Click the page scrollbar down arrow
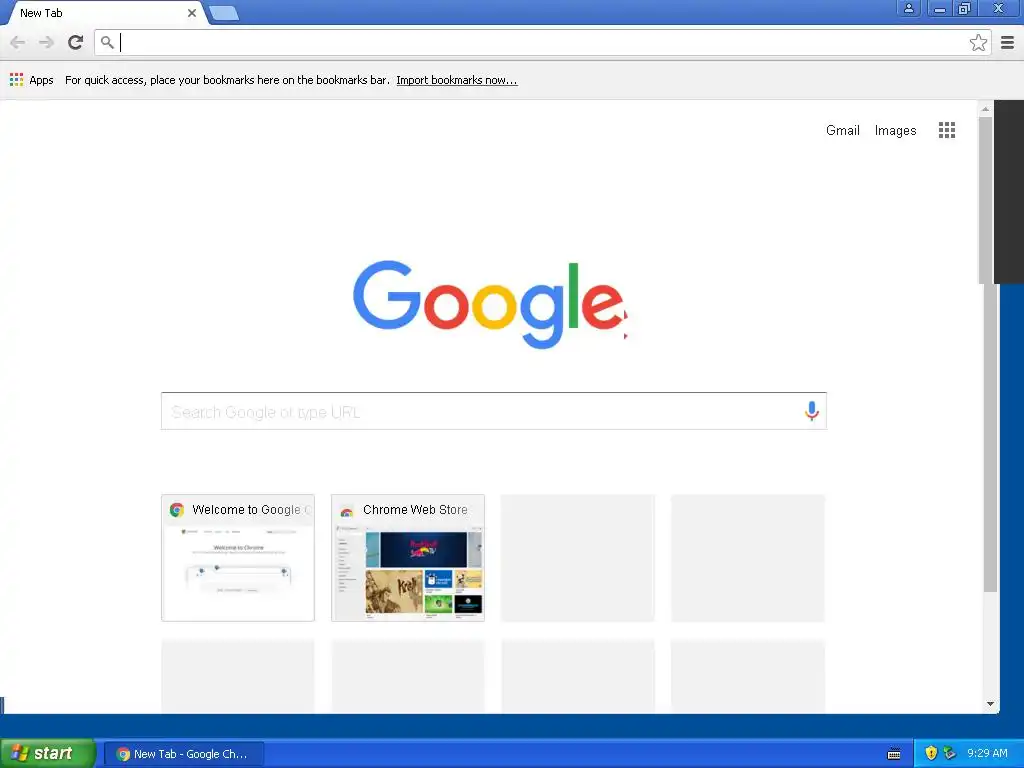Image resolution: width=1024 pixels, height=768 pixels. pos(990,704)
